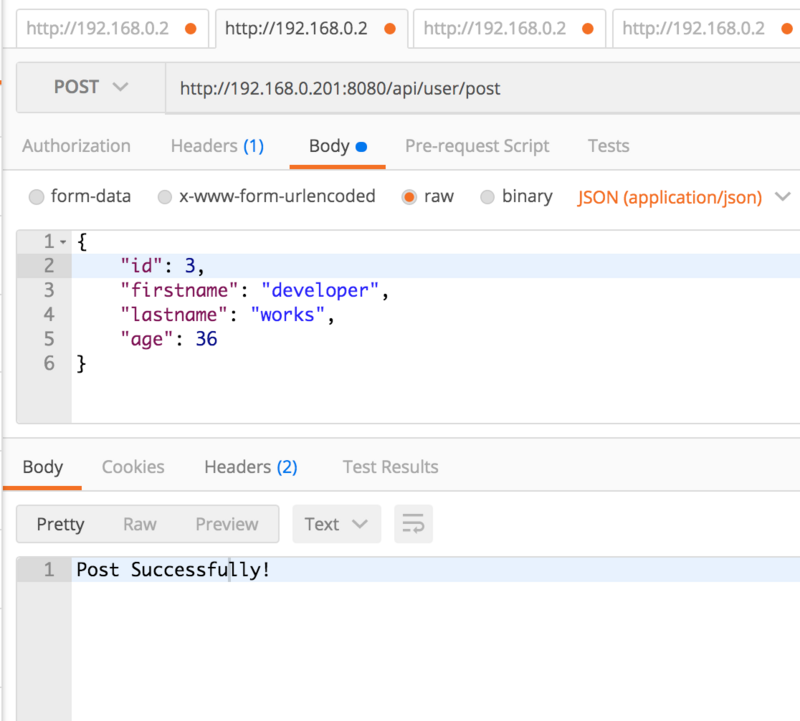Select the raw body option

(x=409, y=197)
